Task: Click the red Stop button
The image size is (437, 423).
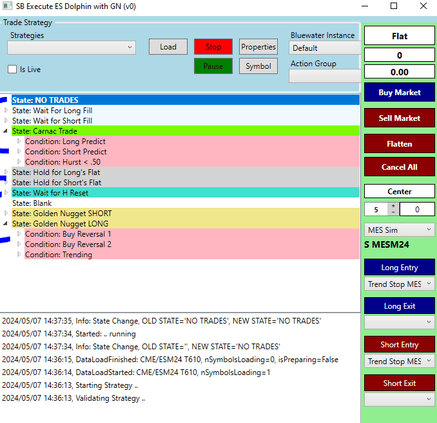Action: tap(213, 47)
